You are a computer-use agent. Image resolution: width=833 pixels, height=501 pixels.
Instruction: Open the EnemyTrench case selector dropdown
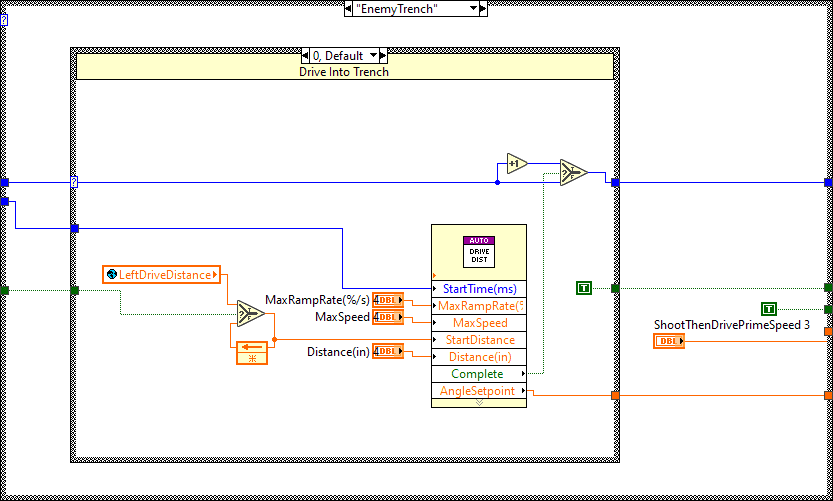(470, 8)
